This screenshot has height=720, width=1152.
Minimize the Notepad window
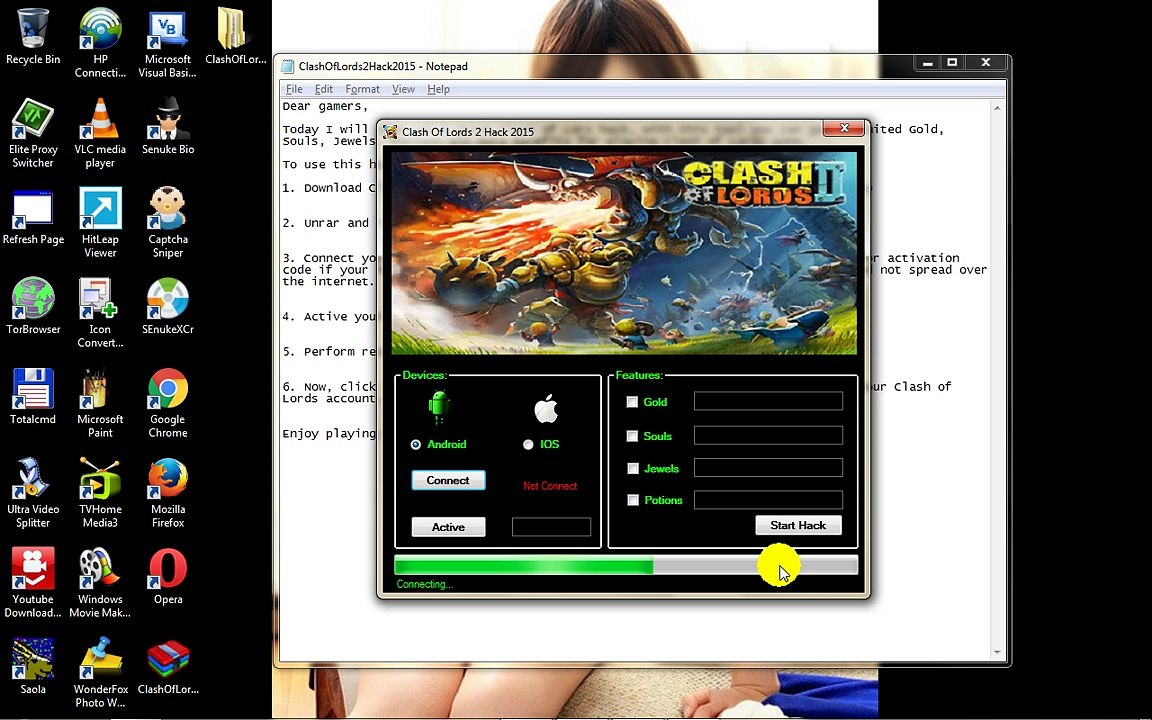927,62
